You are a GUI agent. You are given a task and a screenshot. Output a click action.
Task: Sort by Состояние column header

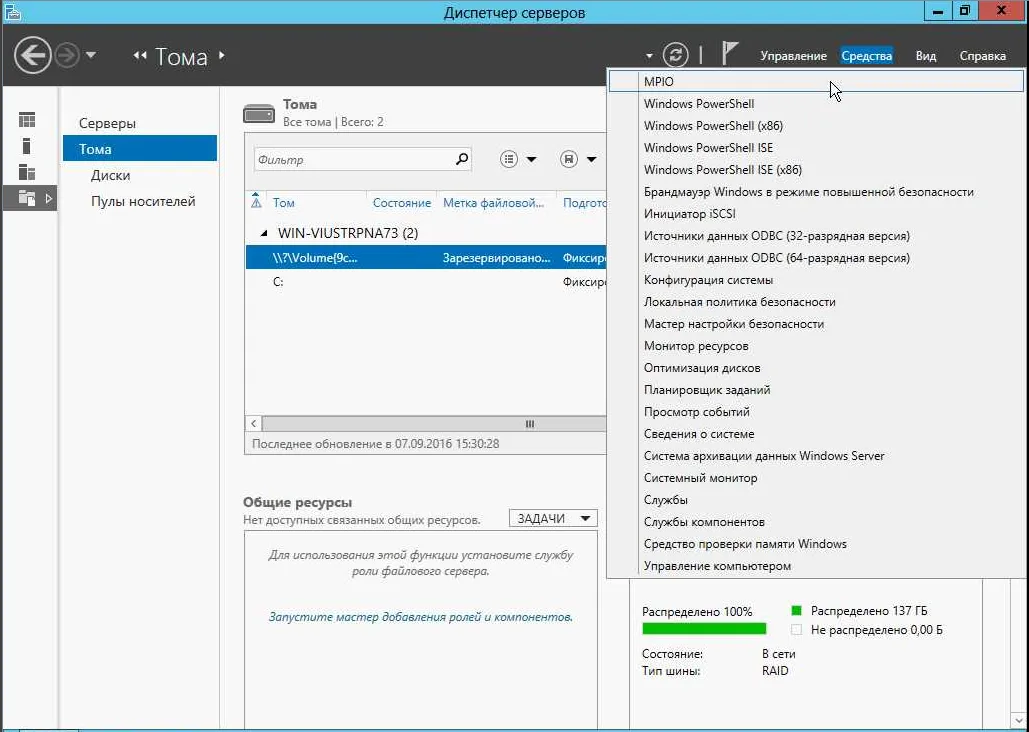tap(402, 203)
